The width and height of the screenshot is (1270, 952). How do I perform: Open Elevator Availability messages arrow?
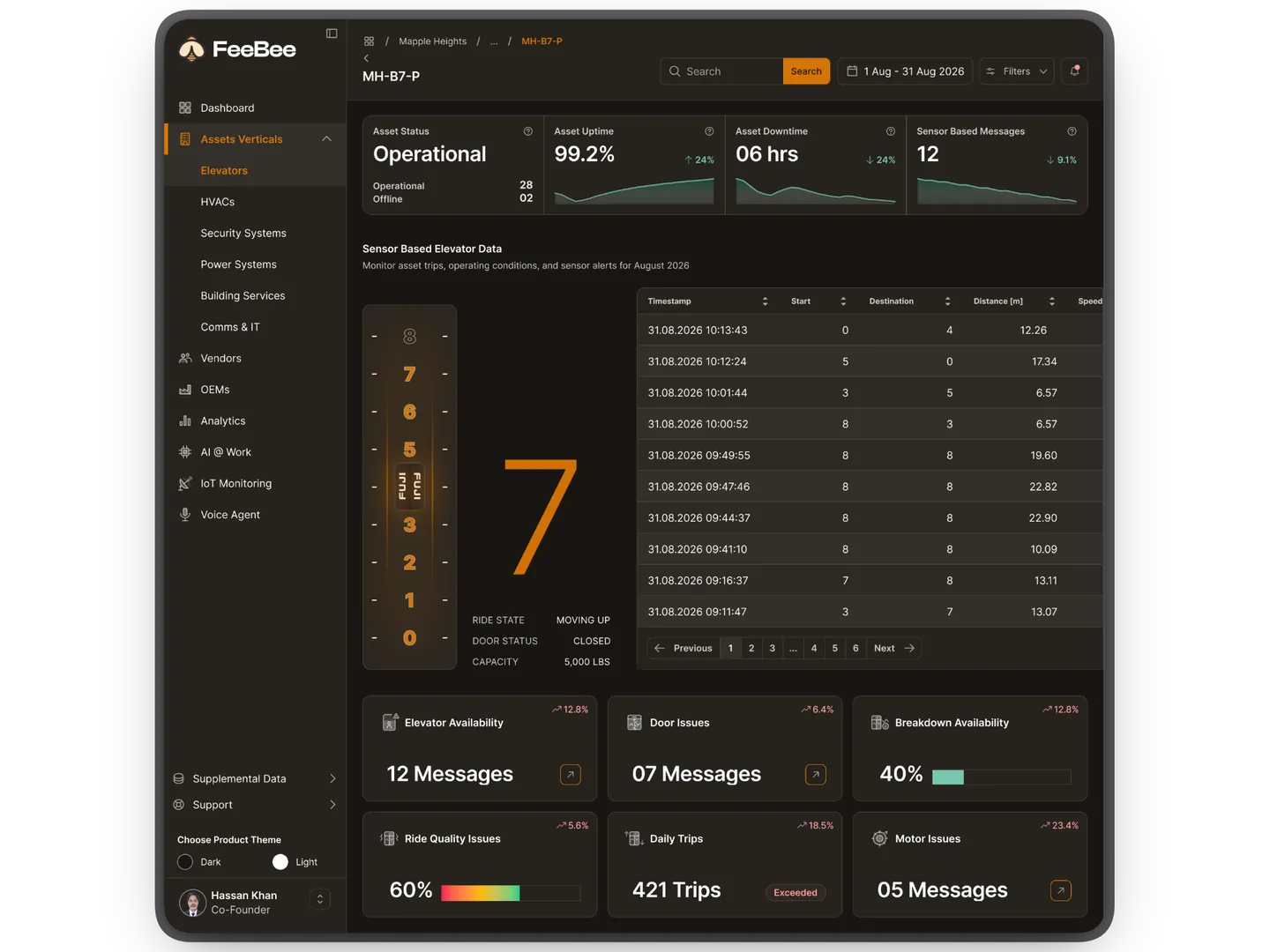click(571, 775)
